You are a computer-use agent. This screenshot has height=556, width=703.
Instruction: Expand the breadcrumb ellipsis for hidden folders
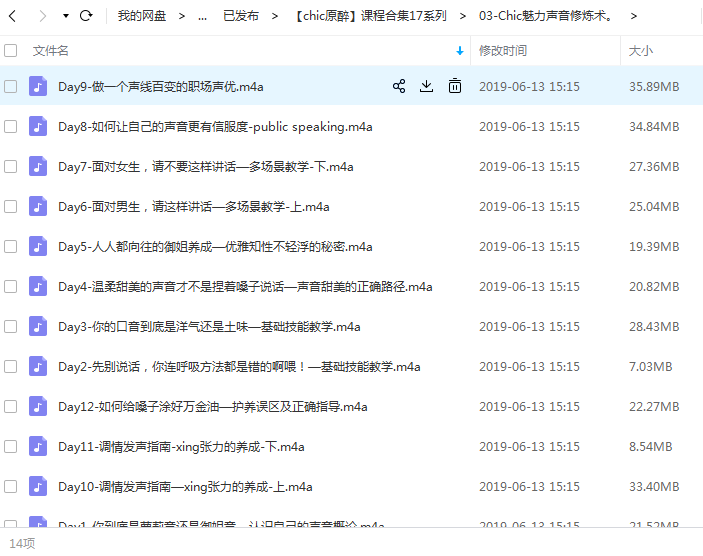click(203, 16)
